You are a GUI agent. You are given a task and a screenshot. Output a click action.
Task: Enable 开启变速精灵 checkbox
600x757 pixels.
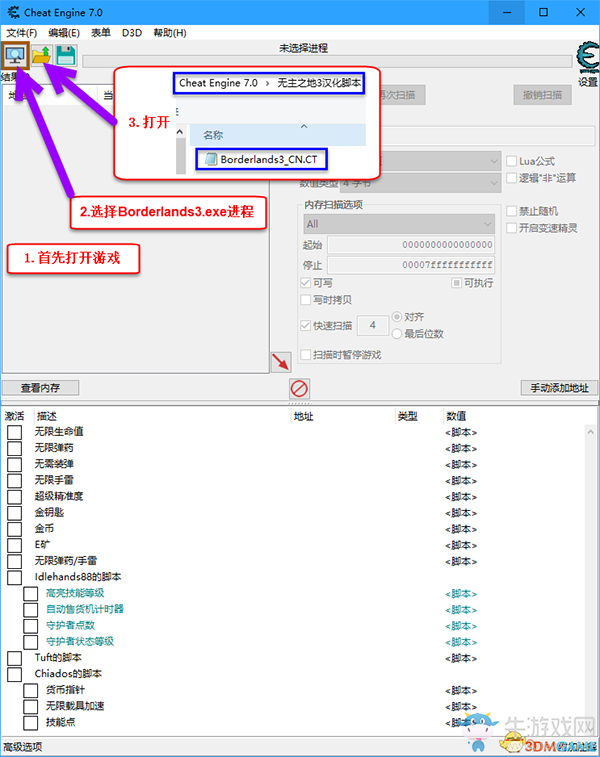512,228
